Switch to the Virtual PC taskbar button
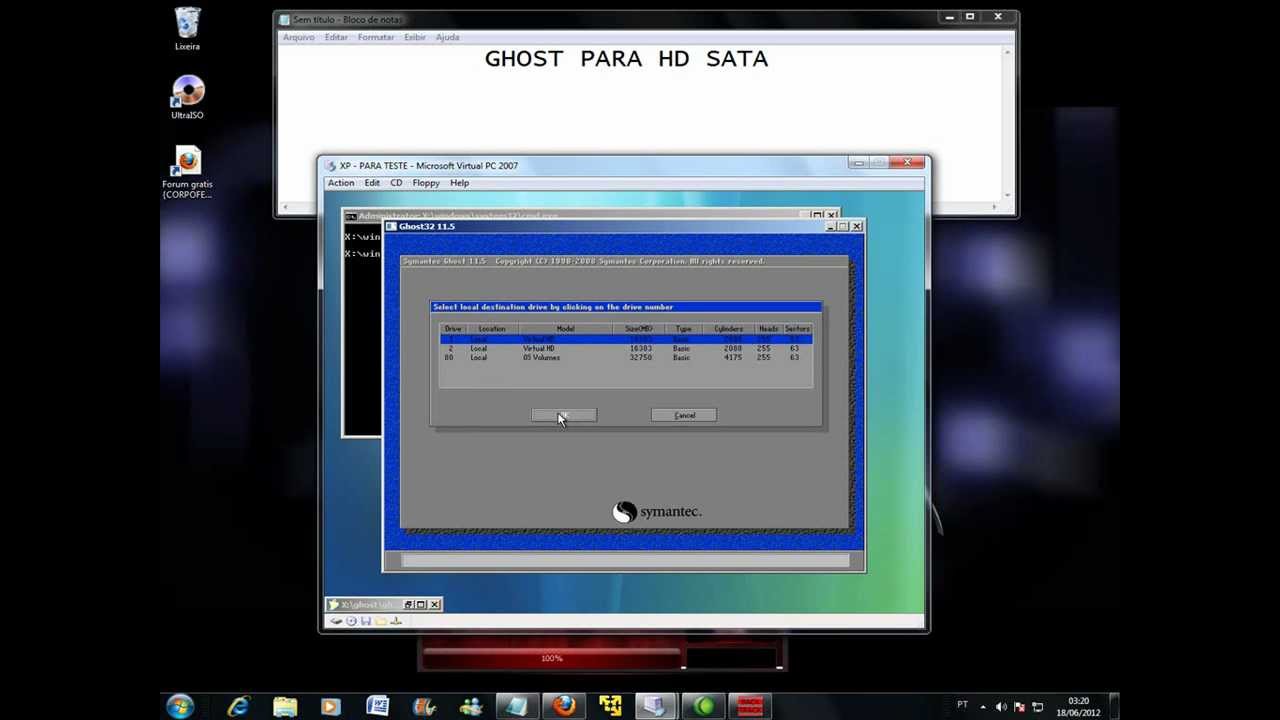The width and height of the screenshot is (1280, 720). coord(657,707)
